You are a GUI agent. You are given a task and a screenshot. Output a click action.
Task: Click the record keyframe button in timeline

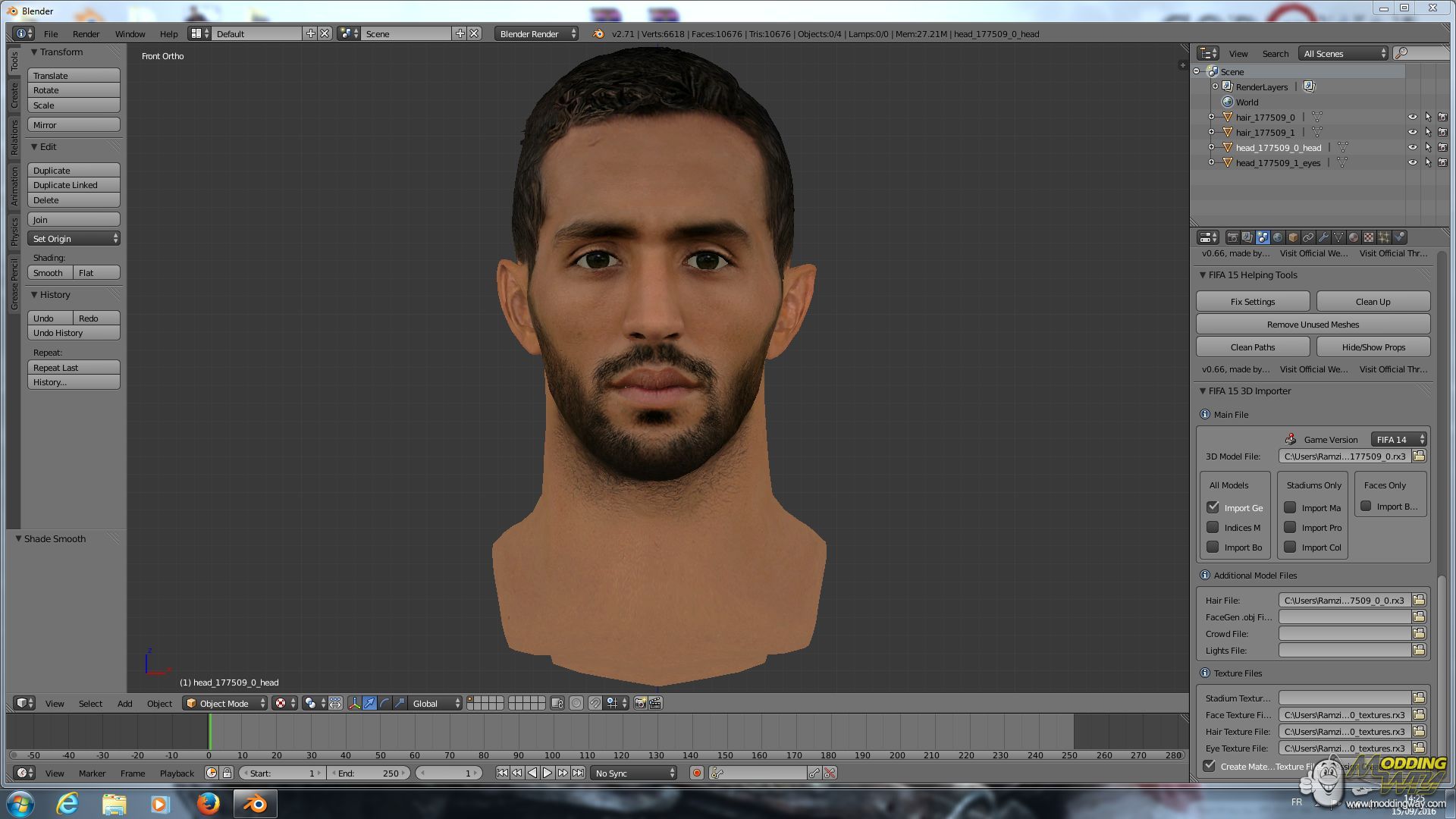tap(696, 773)
